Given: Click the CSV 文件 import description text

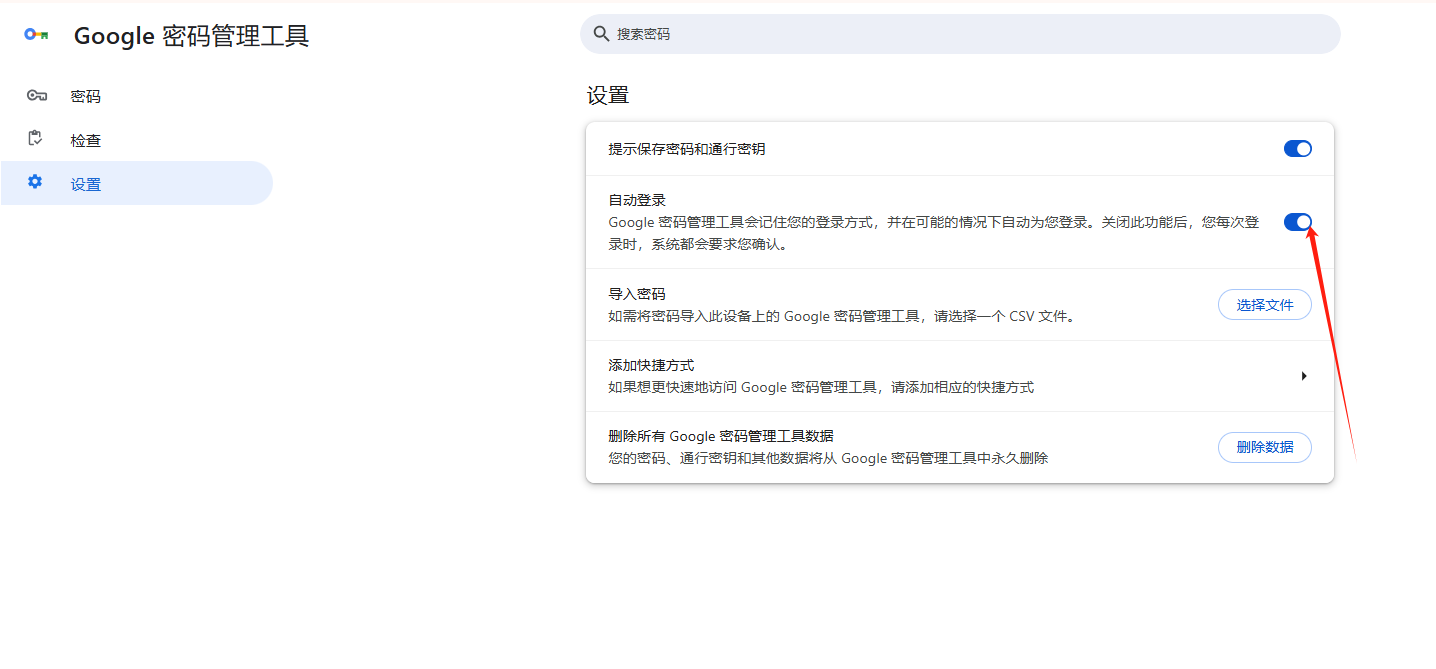Looking at the screenshot, I should (x=842, y=316).
